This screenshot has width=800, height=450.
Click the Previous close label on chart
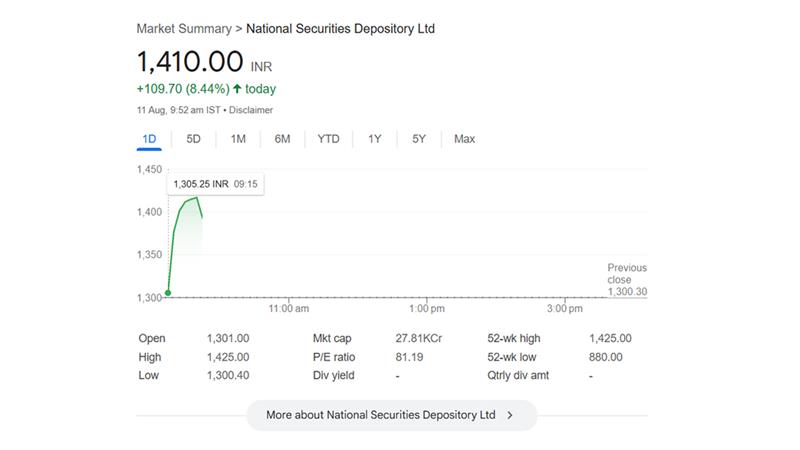tap(627, 274)
